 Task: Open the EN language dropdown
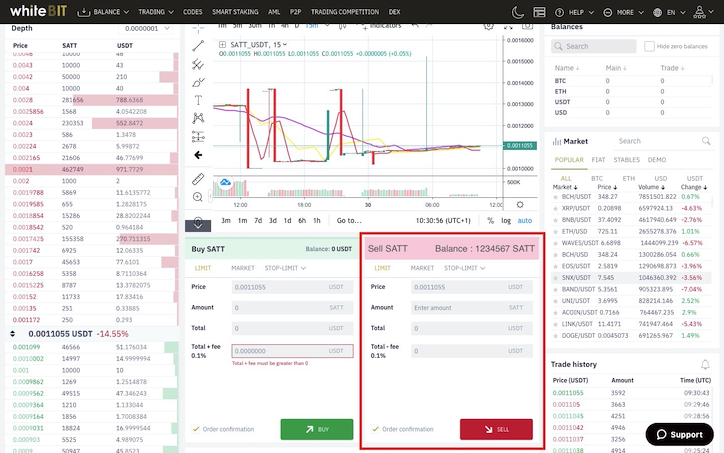pos(670,12)
